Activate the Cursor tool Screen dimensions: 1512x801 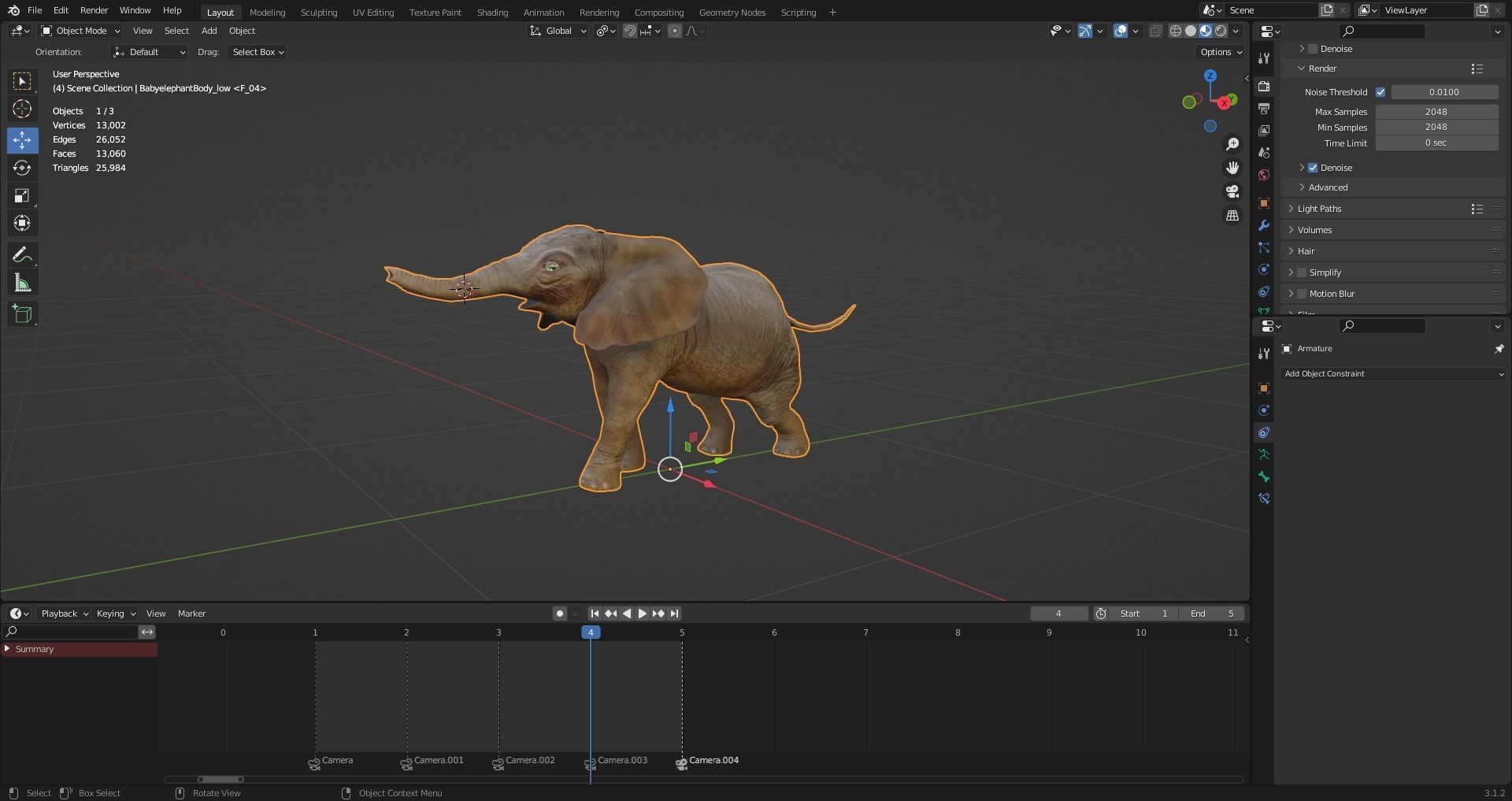pos(22,109)
